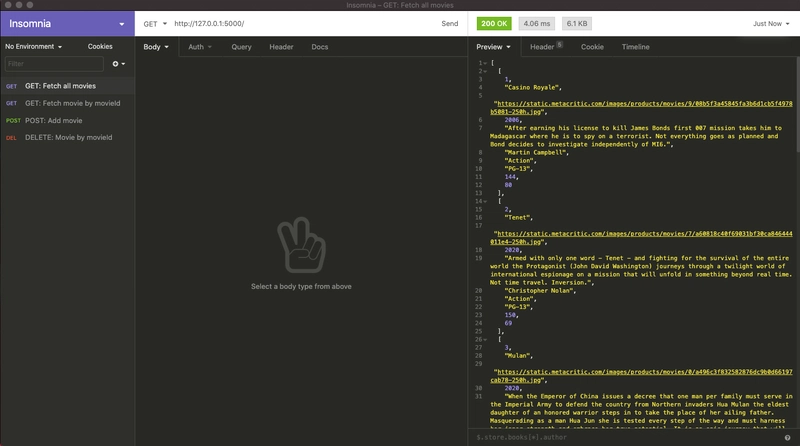The width and height of the screenshot is (800, 446).
Task: Click the plus create-request icon beside Filter
Action: click(x=118, y=64)
